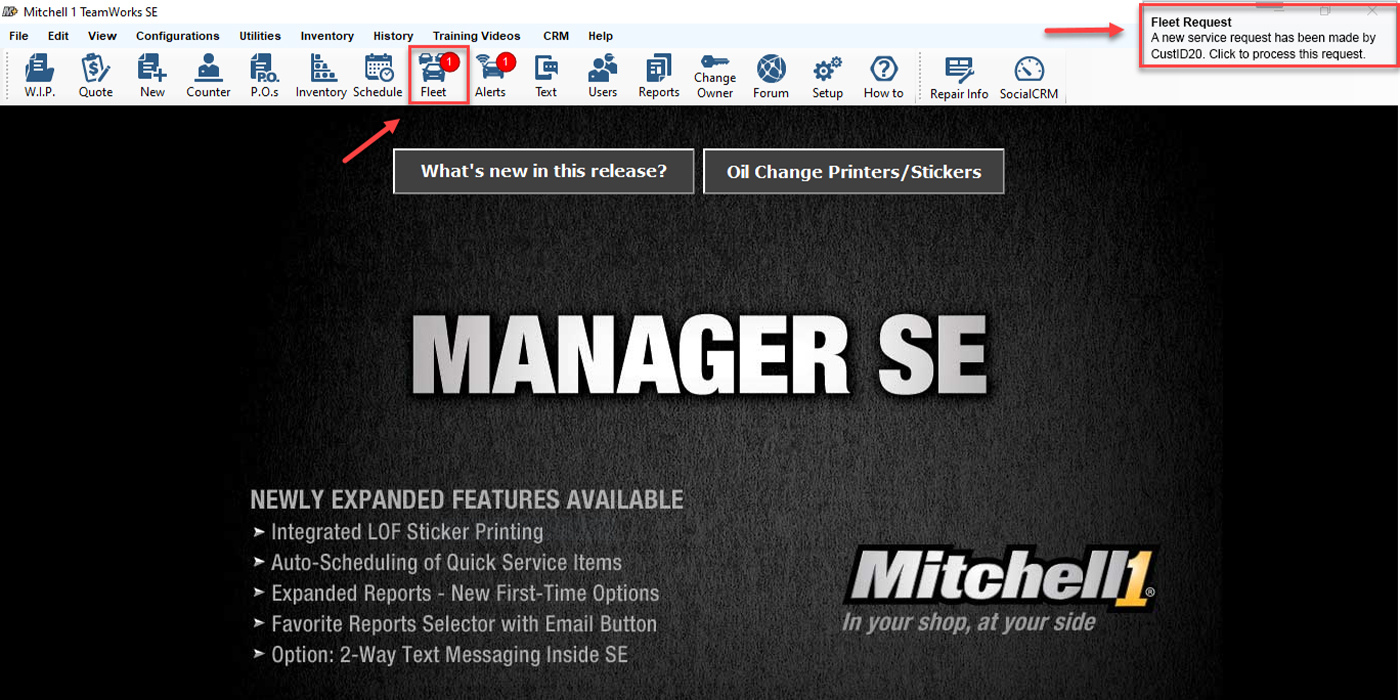The width and height of the screenshot is (1400, 700).
Task: Open the Inventory menu in menu bar
Action: (x=327, y=36)
